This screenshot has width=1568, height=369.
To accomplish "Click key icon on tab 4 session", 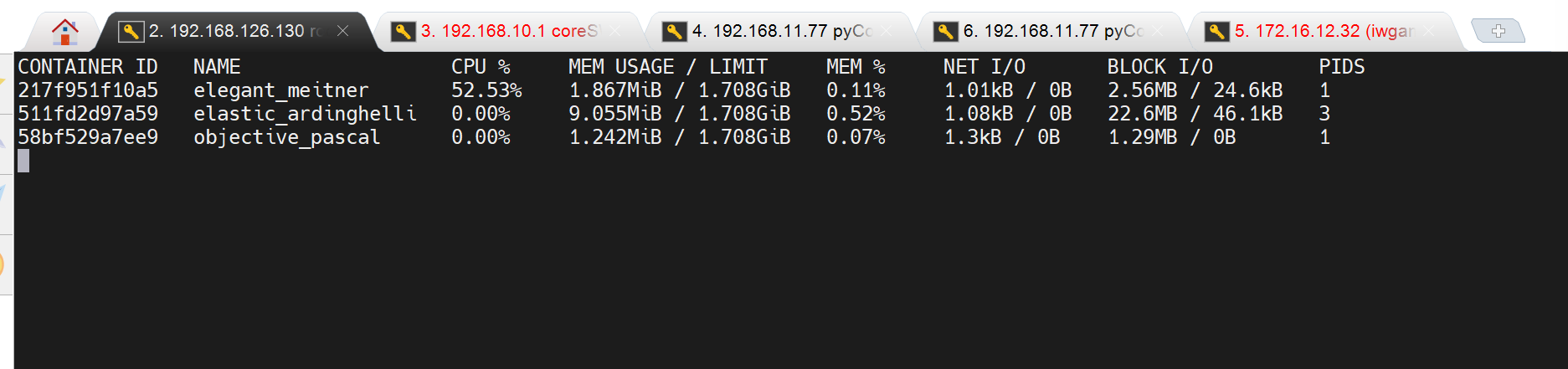I will [674, 32].
